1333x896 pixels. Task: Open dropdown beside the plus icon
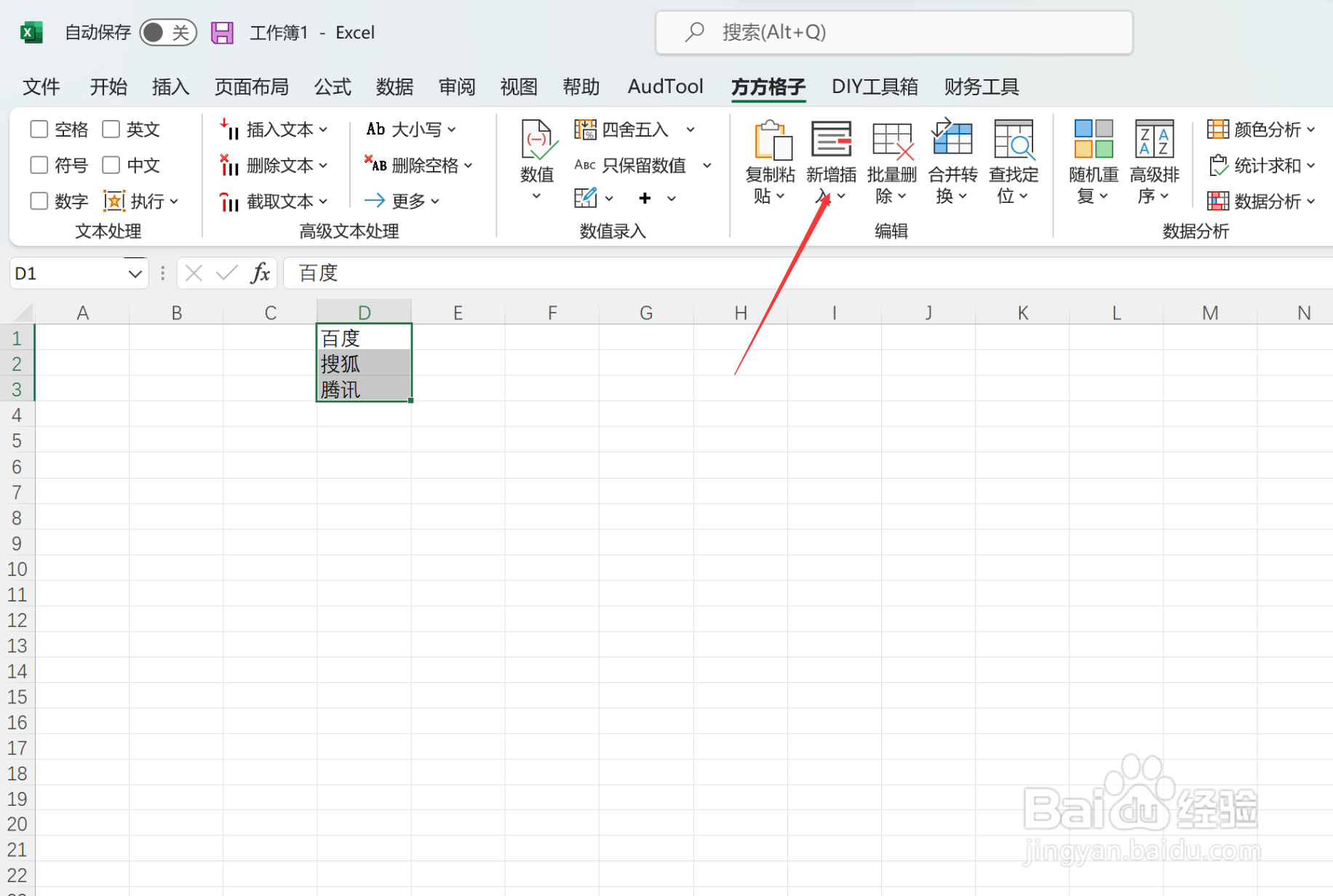[672, 199]
